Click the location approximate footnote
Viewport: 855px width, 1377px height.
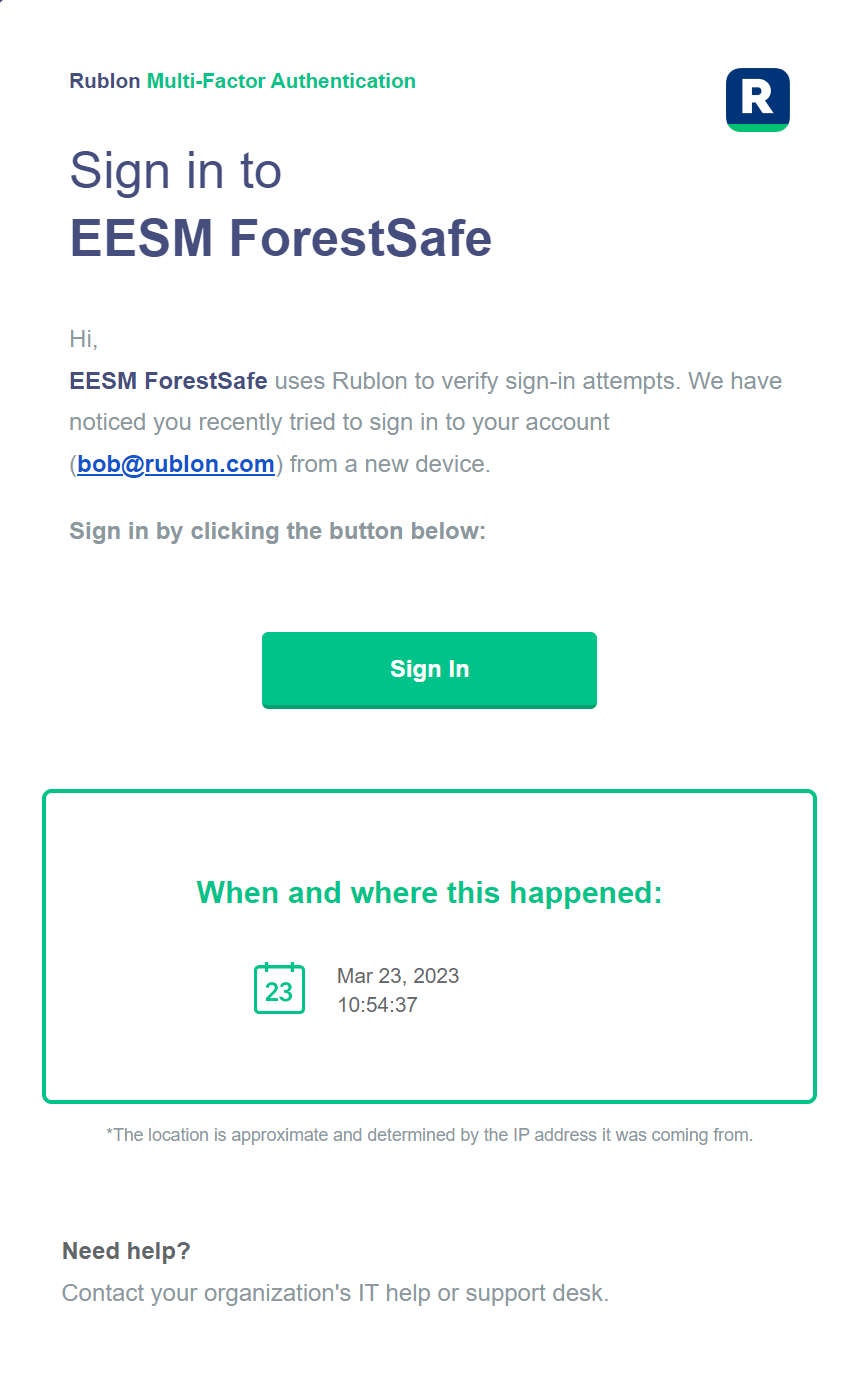pos(429,1135)
